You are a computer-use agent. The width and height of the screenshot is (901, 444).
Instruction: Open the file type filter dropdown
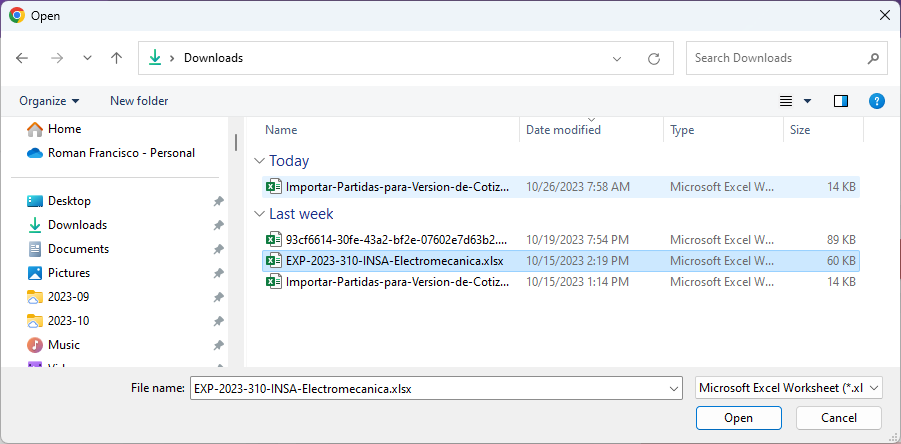click(x=788, y=388)
